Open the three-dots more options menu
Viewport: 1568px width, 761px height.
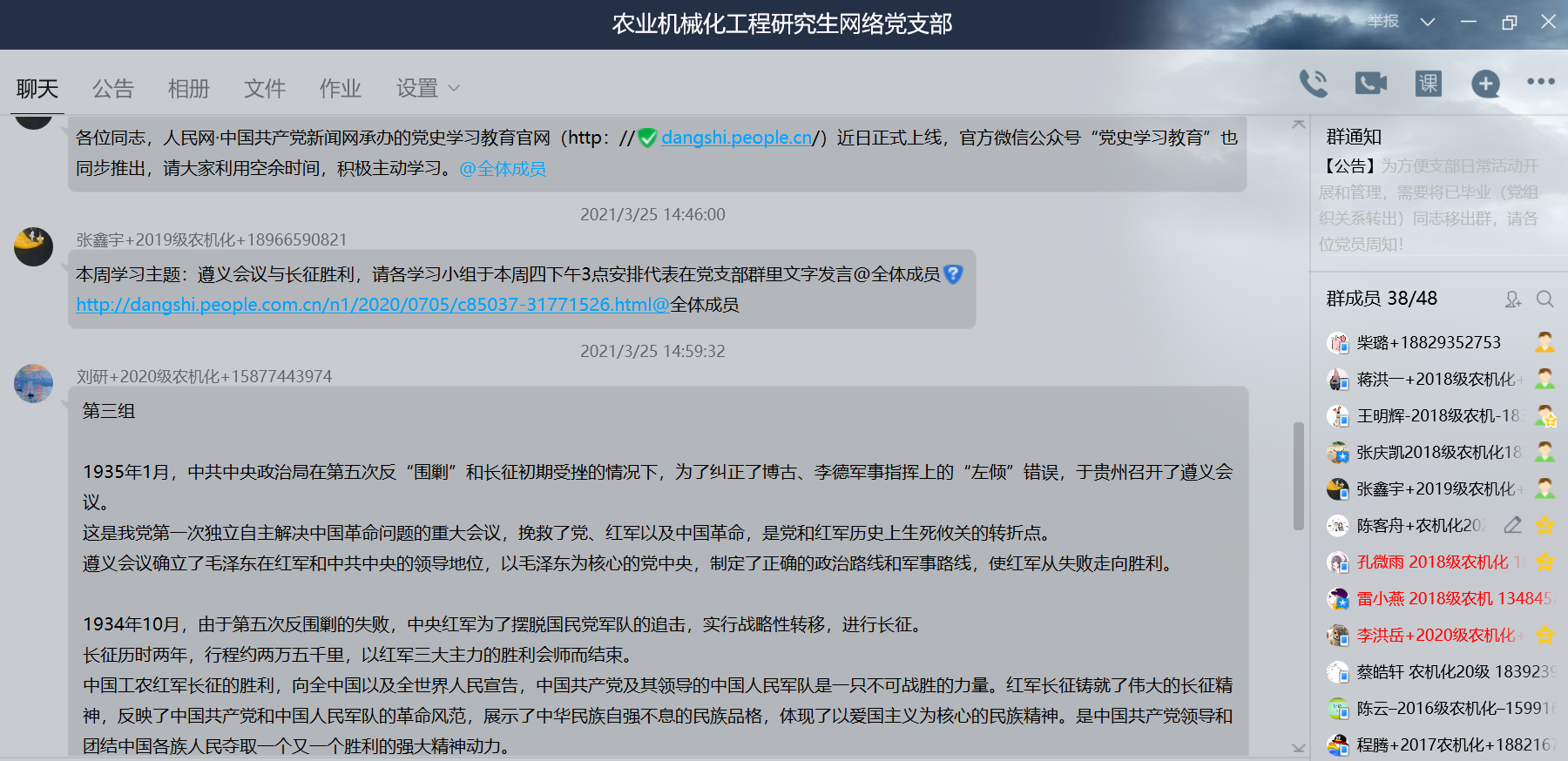coord(1540,82)
